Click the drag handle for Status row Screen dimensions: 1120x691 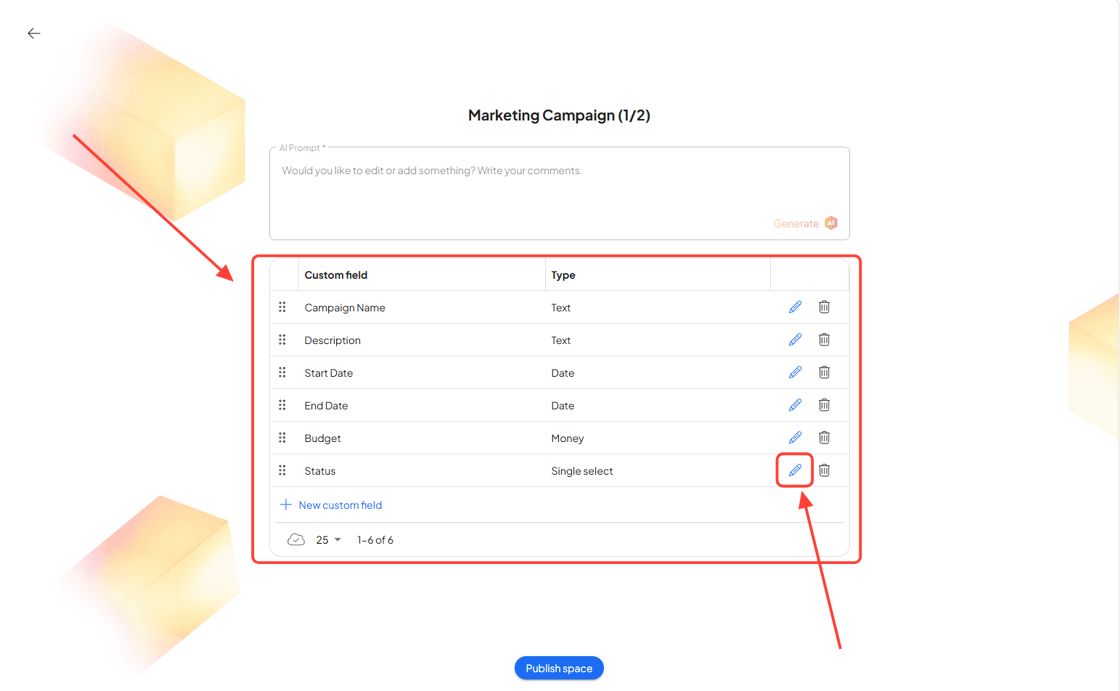point(282,470)
